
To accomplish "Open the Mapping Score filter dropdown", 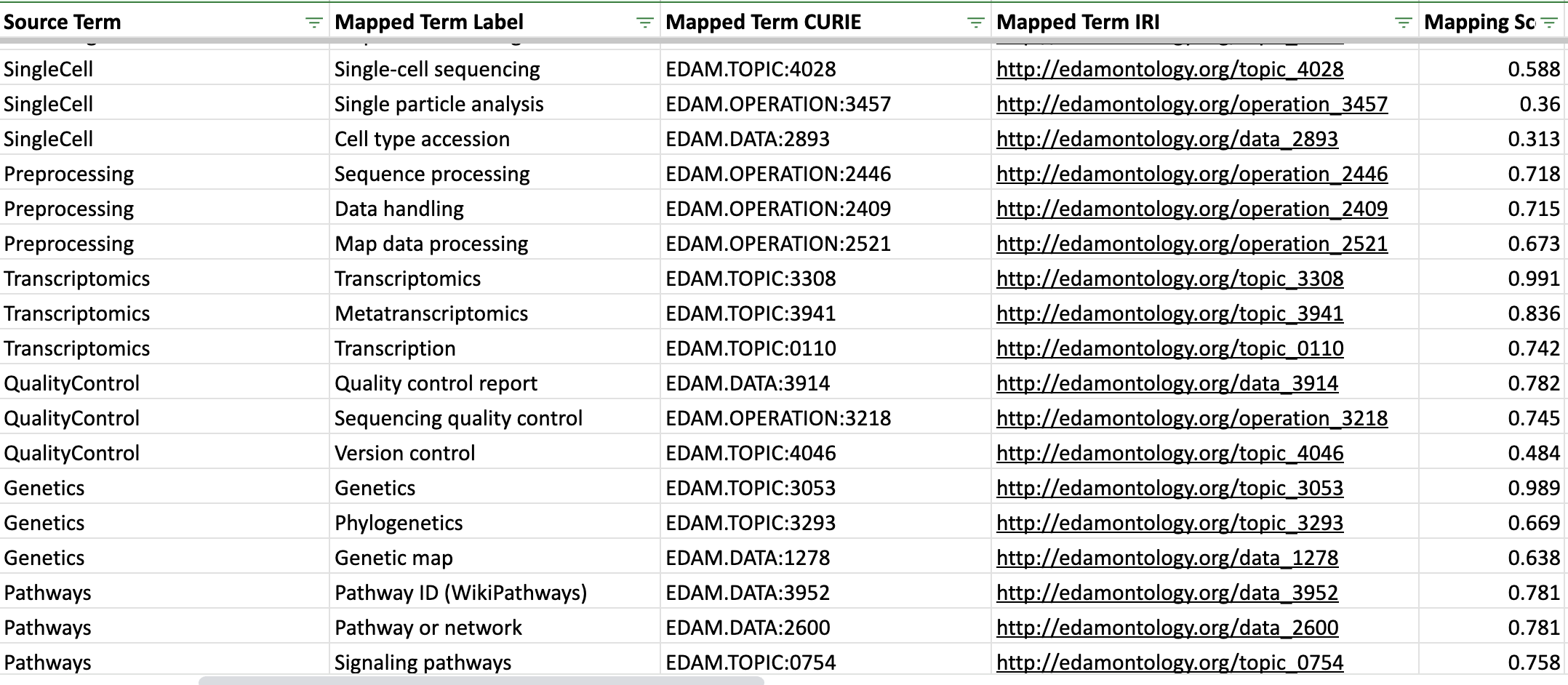I will pos(1548,23).
